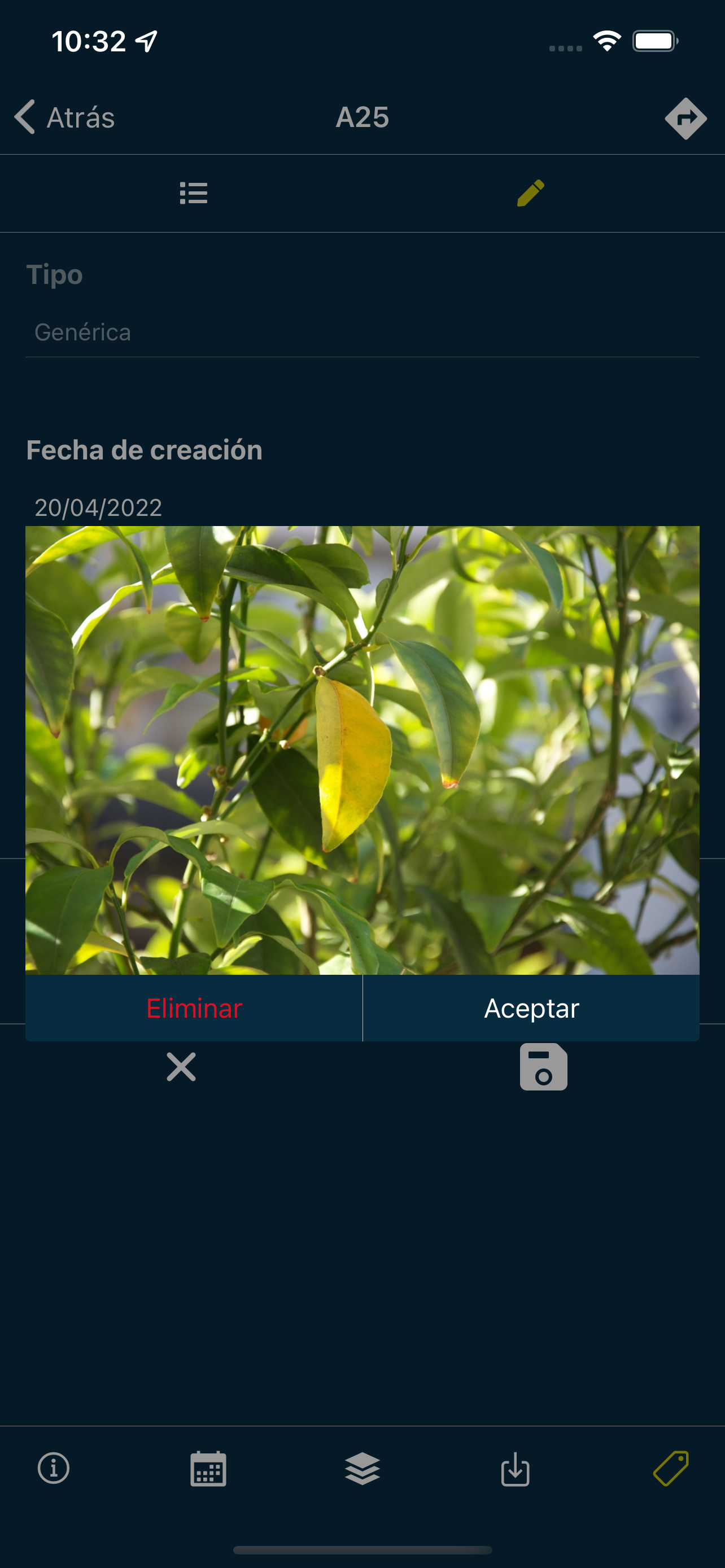Tap the A25 title
Viewport: 725px width, 1568px height.
362,117
